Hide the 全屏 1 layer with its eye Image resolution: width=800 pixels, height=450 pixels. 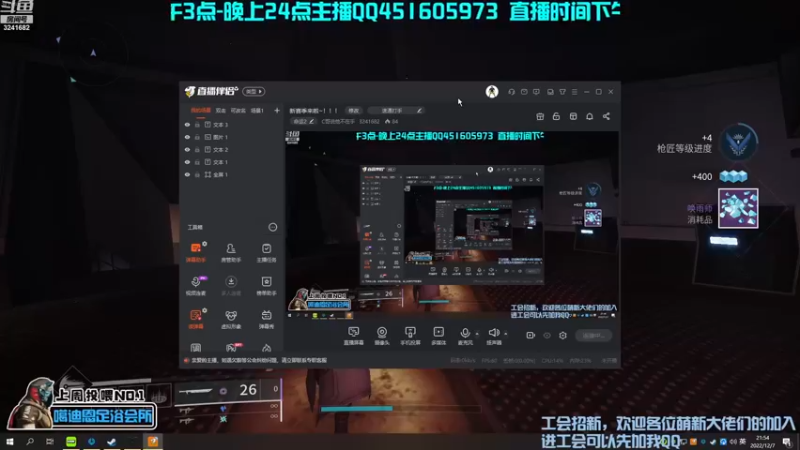[x=187, y=174]
